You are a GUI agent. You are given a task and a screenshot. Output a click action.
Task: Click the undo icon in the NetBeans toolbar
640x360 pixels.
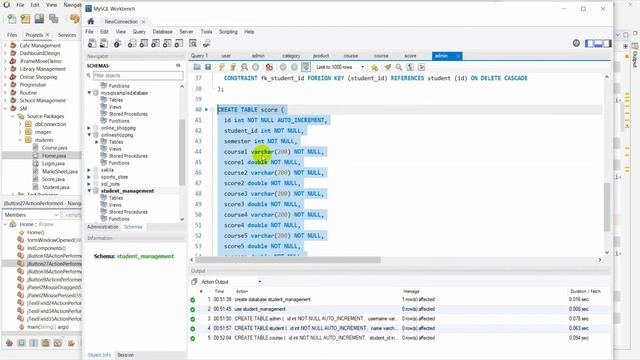tap(75, 18)
